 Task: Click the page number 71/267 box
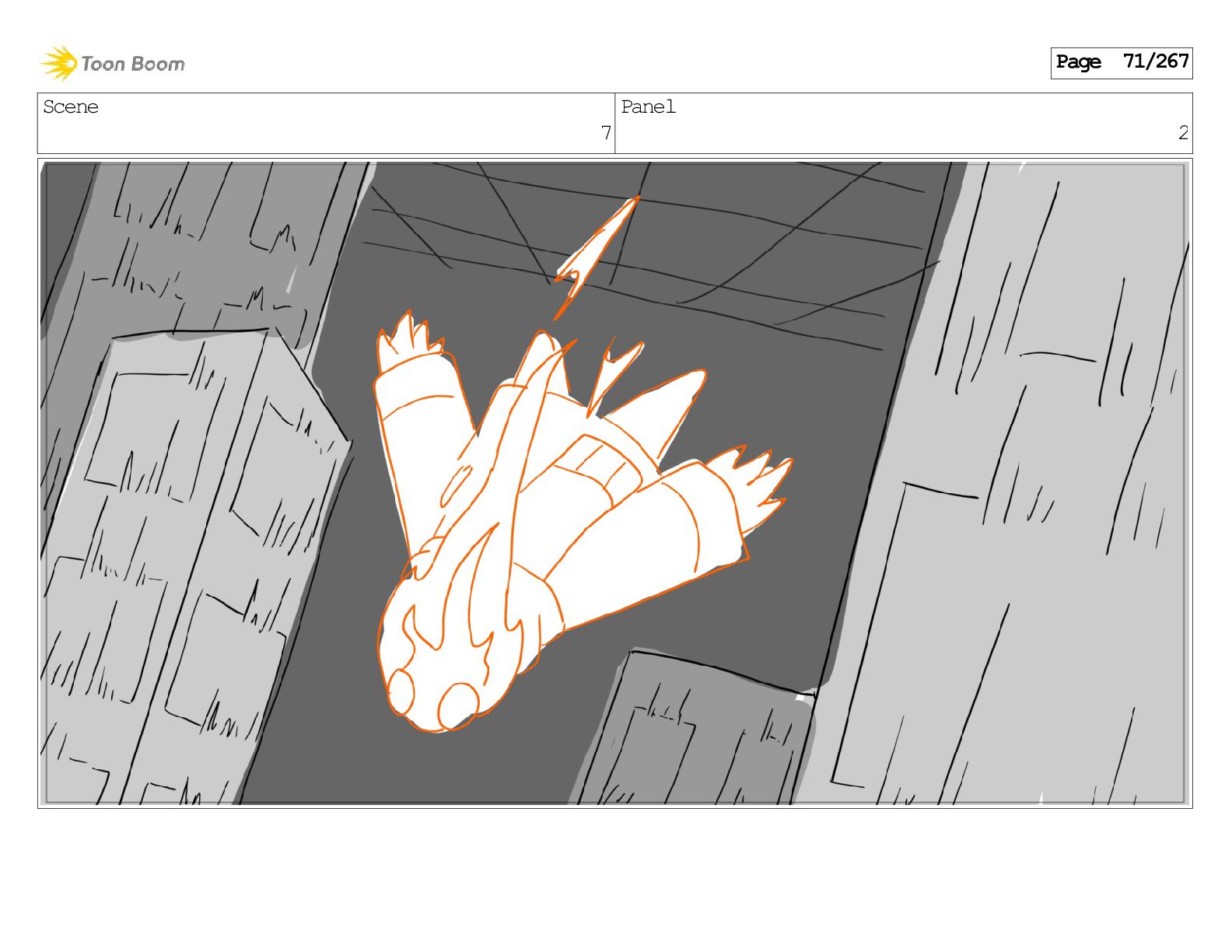pyautogui.click(x=1121, y=62)
